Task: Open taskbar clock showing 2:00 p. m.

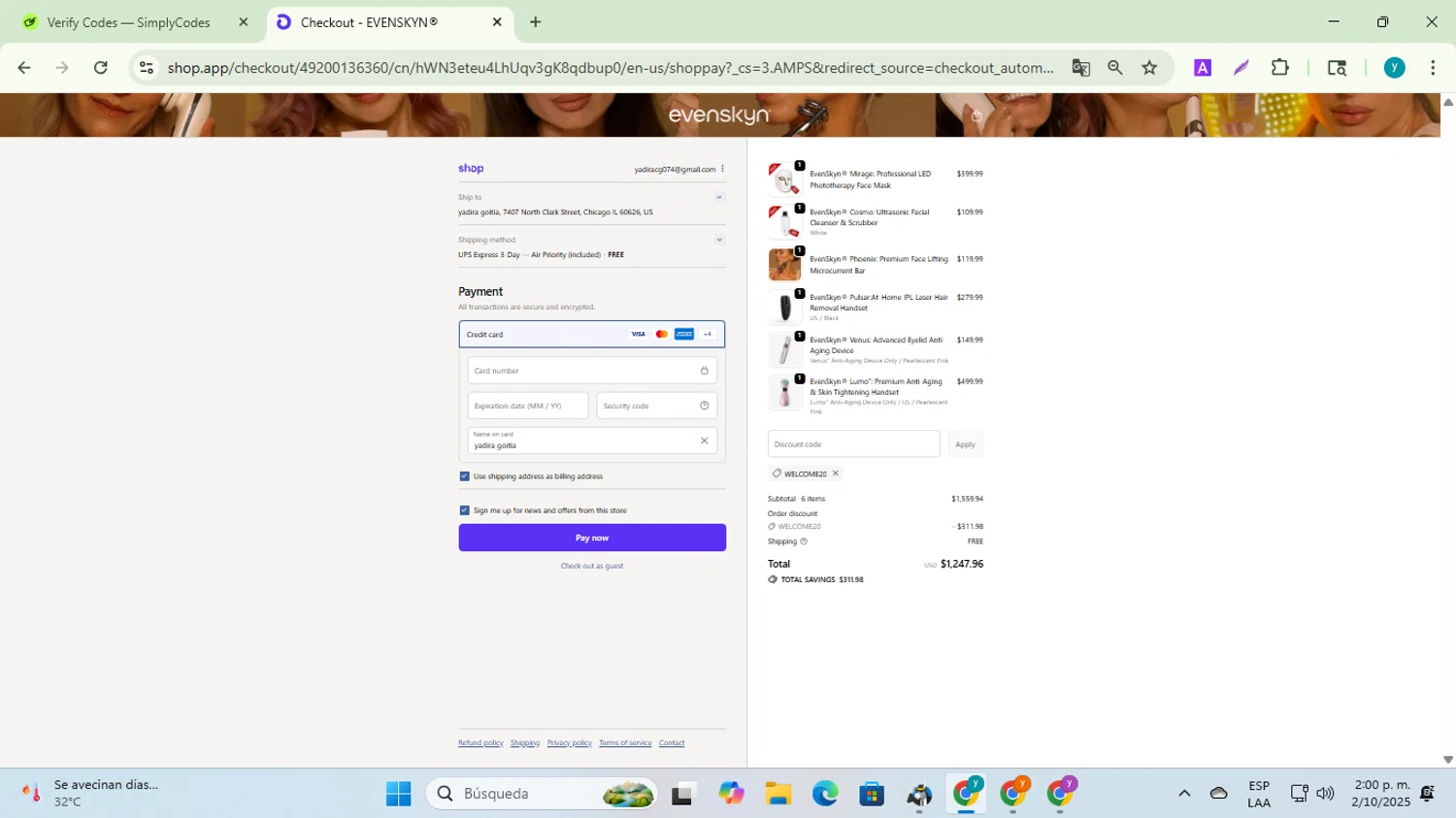Action: pyautogui.click(x=1382, y=794)
